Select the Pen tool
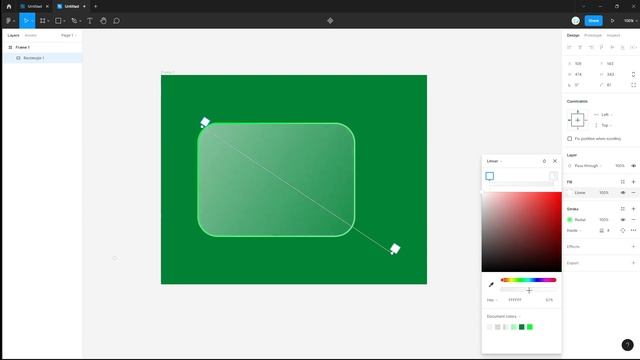This screenshot has width=640, height=360. pos(74,20)
